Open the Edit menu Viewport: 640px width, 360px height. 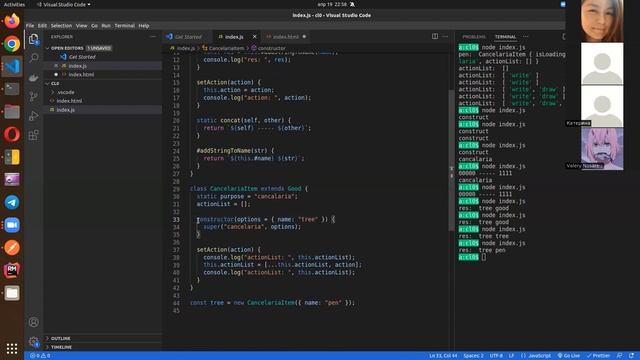click(42, 26)
